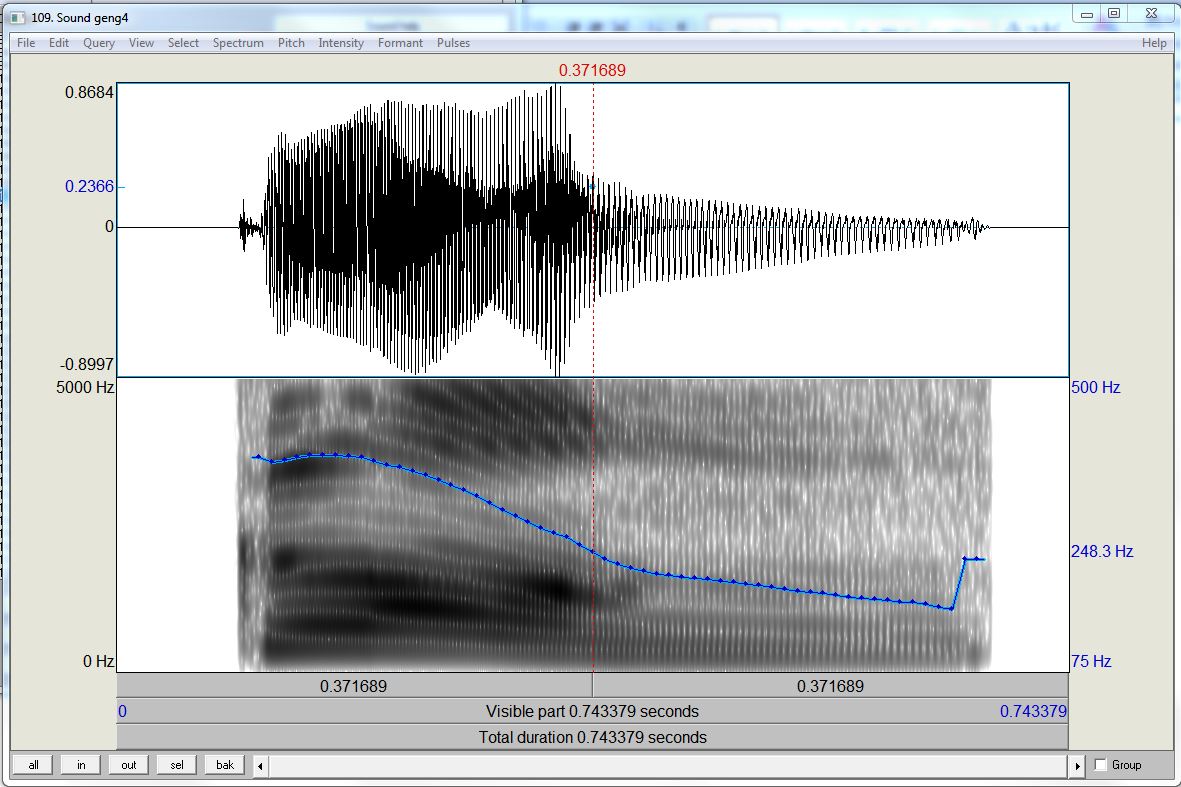Click the 'in' zoom button
Screen dimensions: 1181x787
[x=81, y=765]
